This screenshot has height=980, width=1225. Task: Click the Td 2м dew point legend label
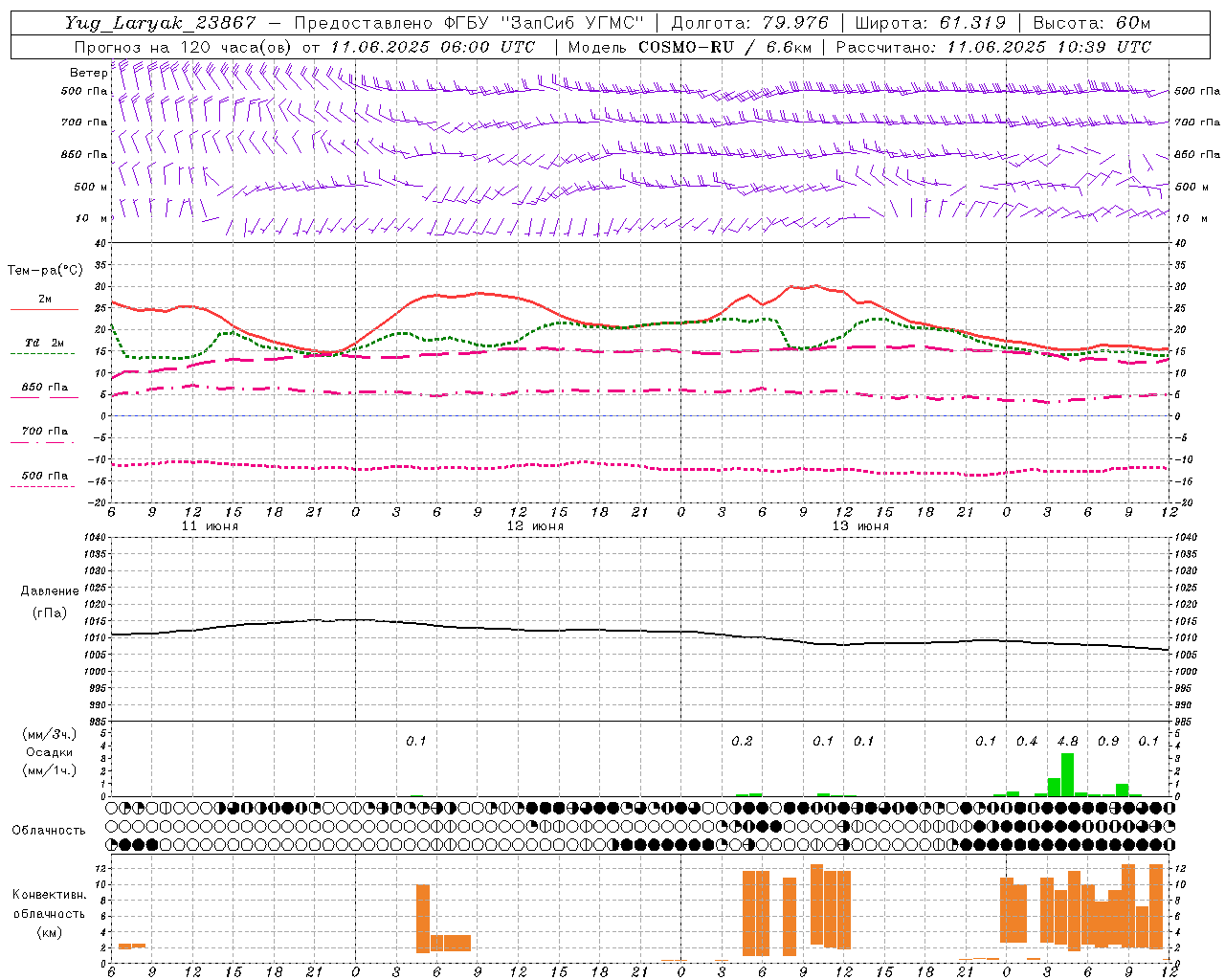click(x=45, y=343)
